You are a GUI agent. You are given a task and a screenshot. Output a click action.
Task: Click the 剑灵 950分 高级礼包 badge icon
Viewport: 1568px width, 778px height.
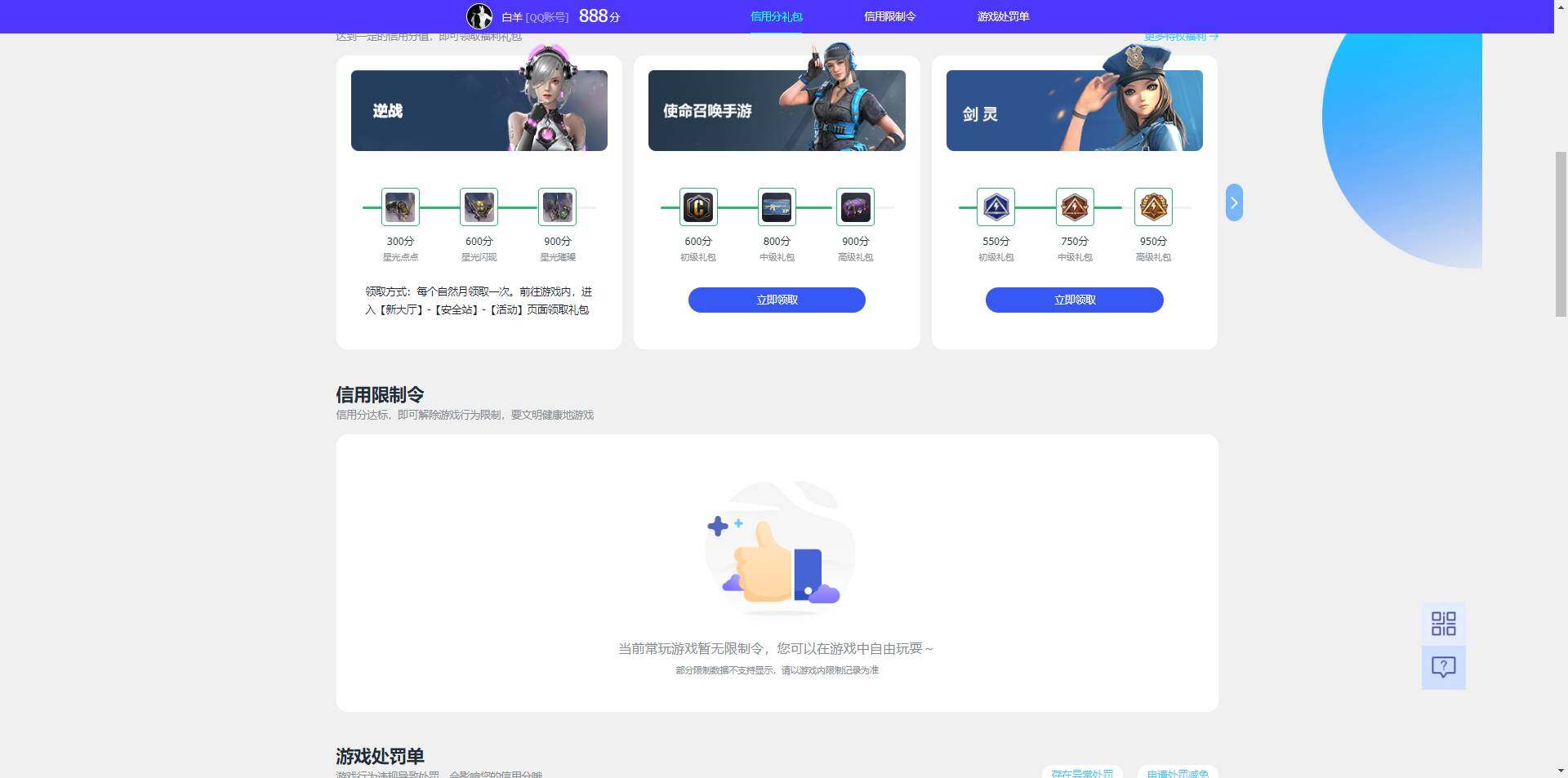(x=1153, y=207)
